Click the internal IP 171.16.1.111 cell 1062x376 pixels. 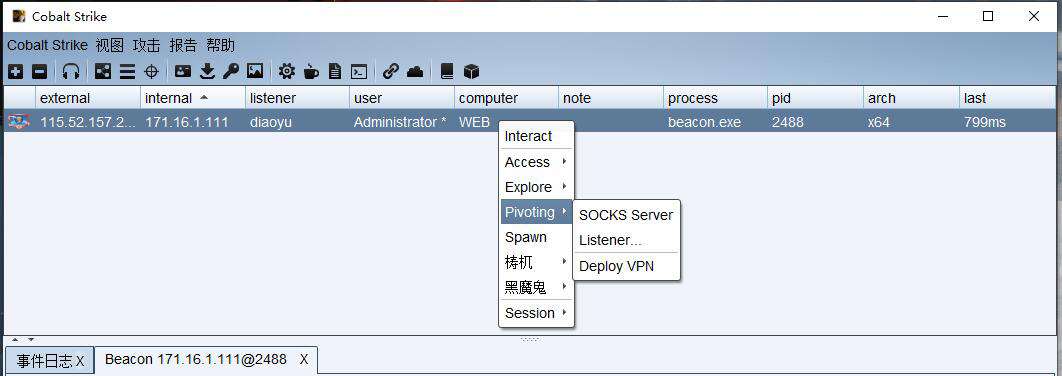(x=193, y=122)
